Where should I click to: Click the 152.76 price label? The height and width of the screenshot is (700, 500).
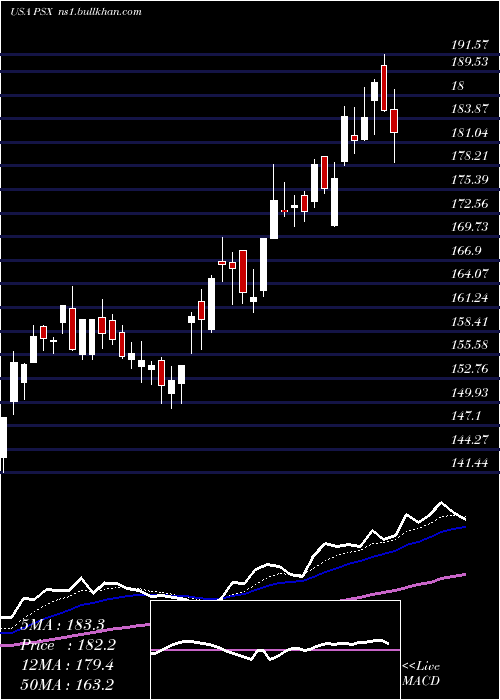[470, 369]
